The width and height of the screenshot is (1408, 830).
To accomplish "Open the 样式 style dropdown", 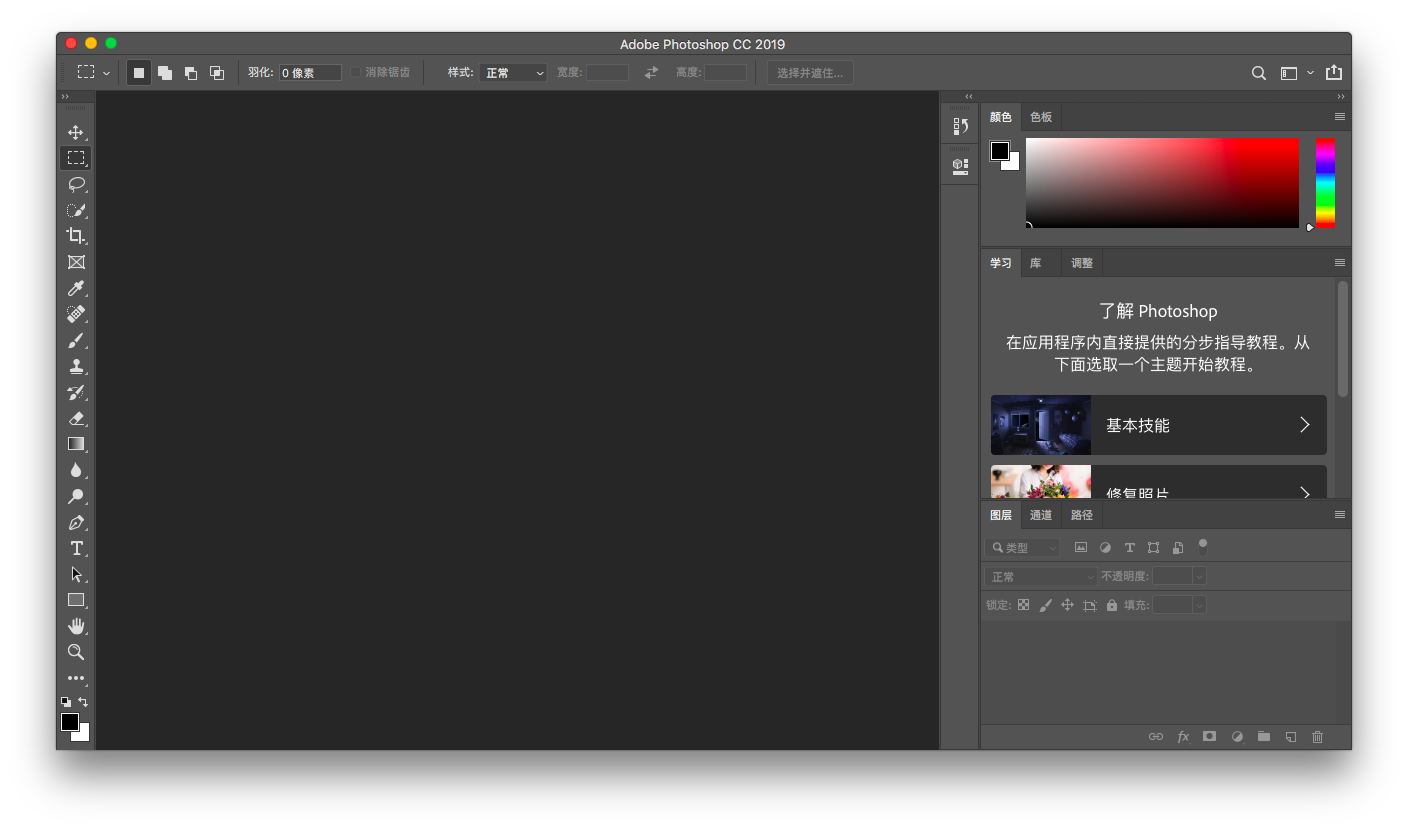I will point(513,73).
